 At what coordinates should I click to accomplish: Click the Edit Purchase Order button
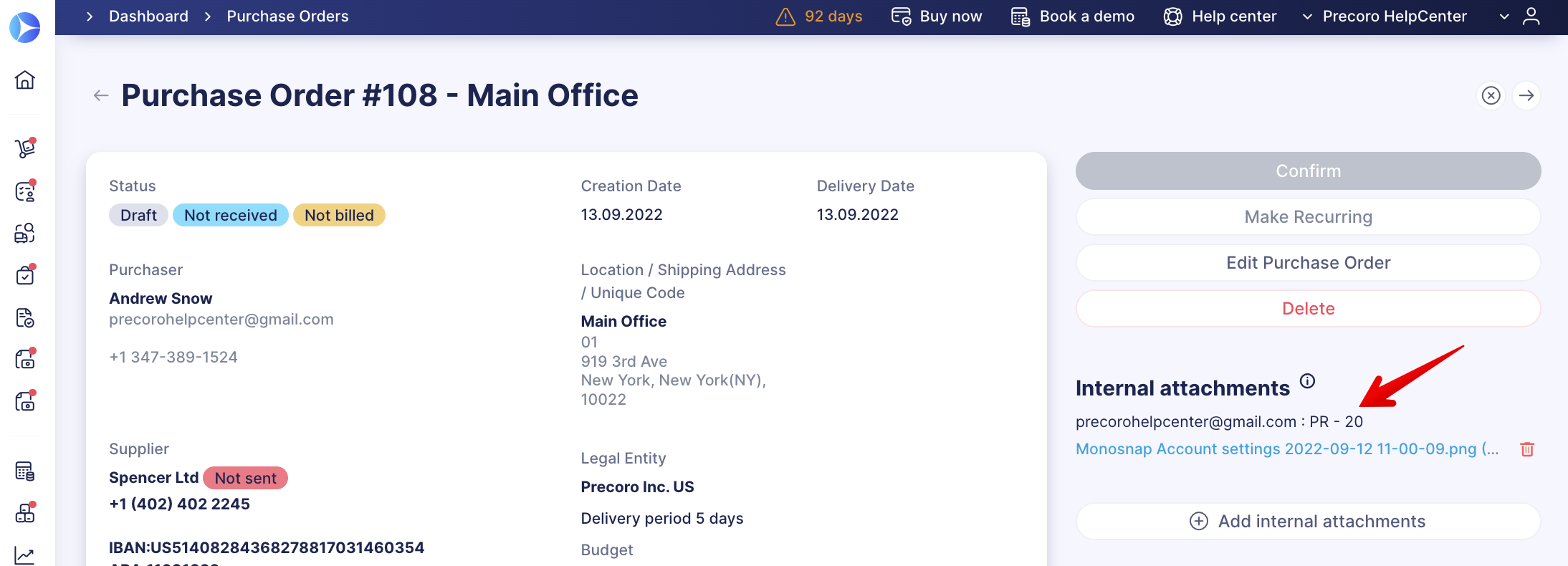(x=1308, y=263)
